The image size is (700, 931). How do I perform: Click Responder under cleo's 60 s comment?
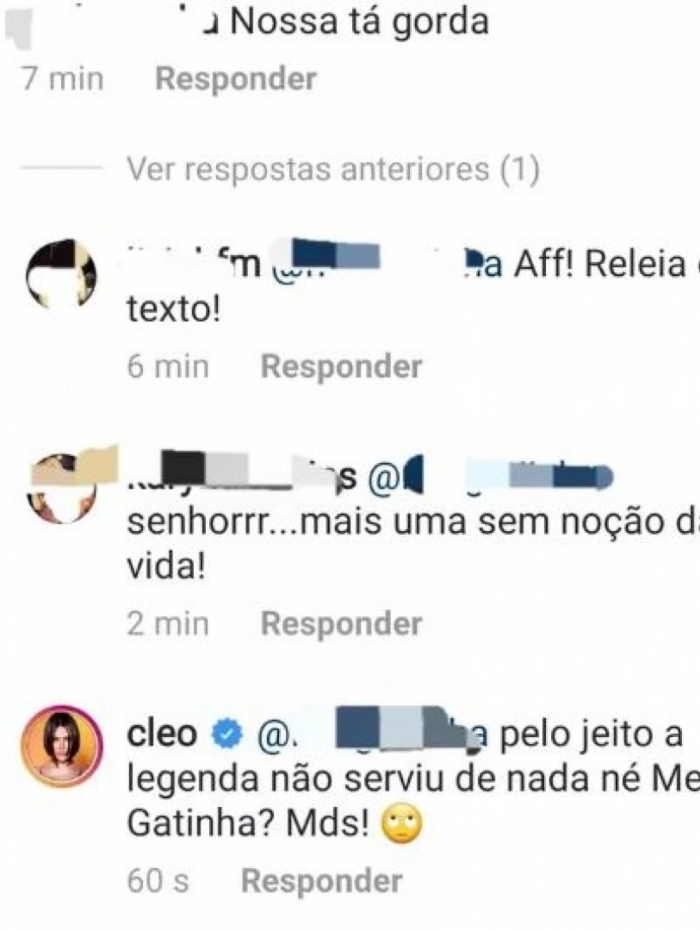coord(322,881)
